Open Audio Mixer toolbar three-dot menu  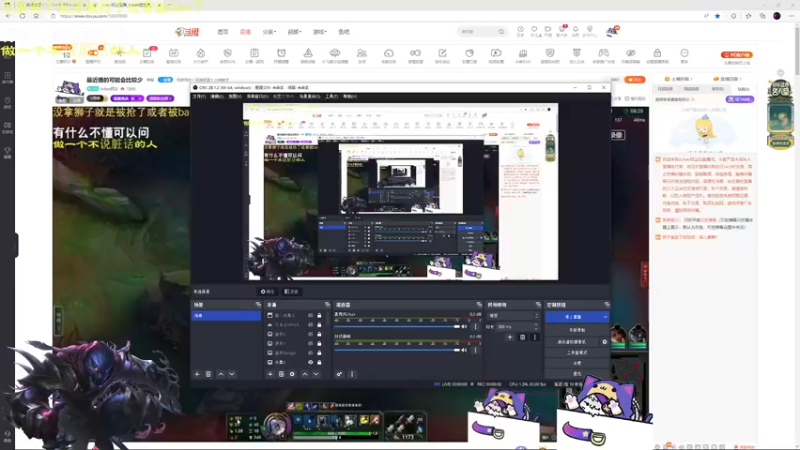[x=352, y=374]
